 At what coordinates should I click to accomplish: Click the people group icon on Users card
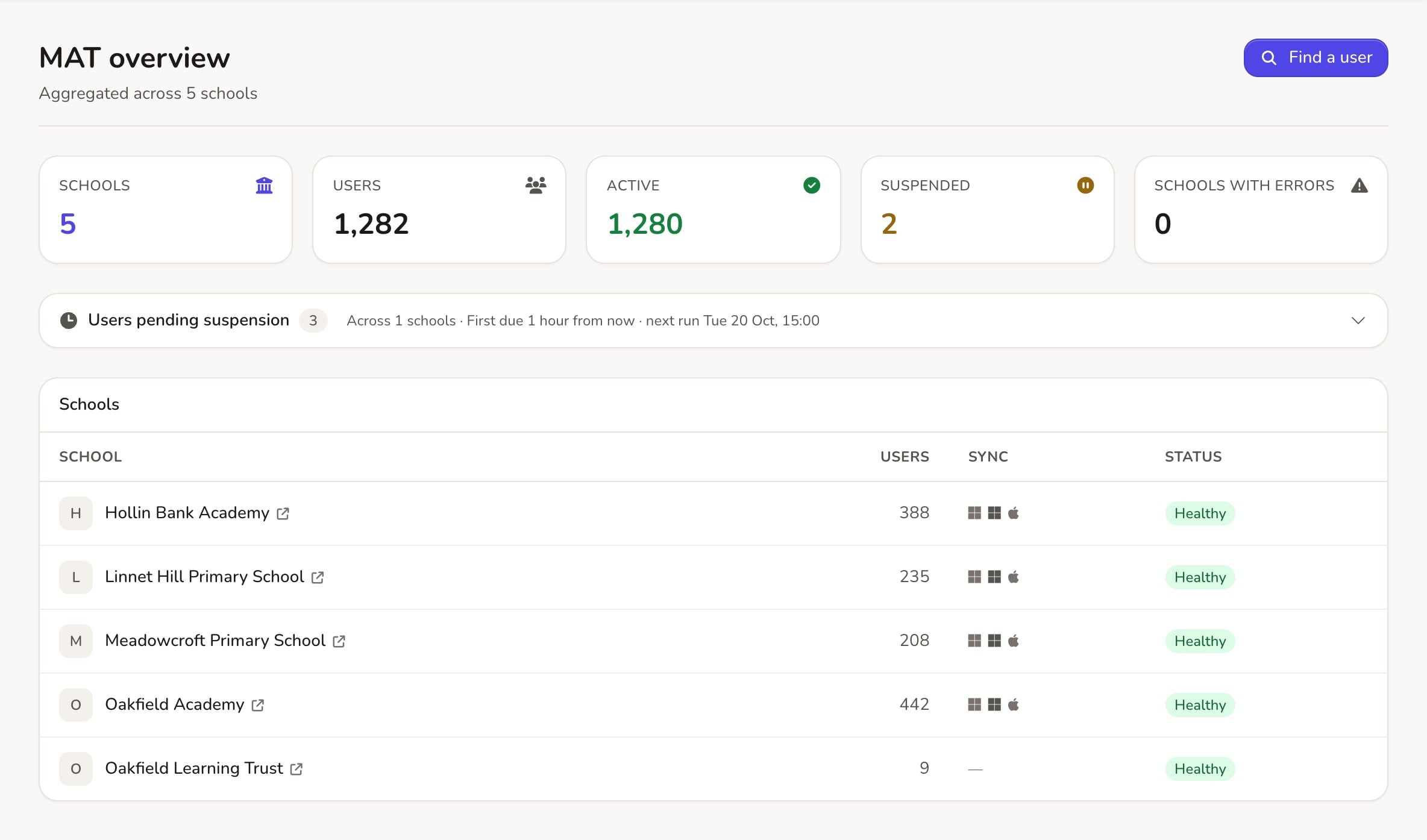click(536, 185)
